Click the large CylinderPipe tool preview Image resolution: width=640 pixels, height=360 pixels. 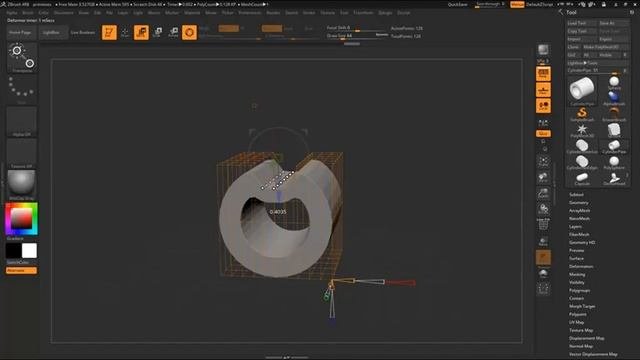pos(582,91)
